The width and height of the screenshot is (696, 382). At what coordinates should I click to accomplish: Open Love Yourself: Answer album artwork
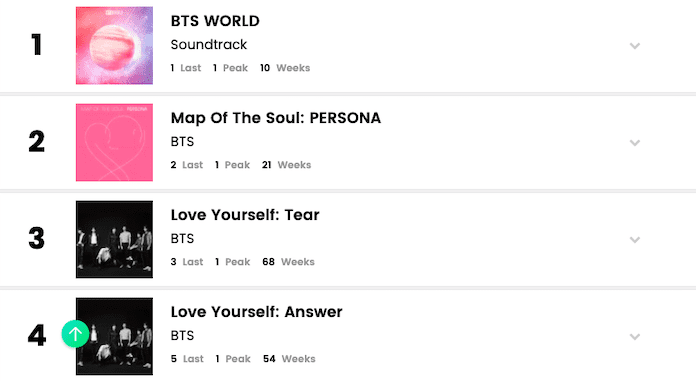tap(115, 336)
